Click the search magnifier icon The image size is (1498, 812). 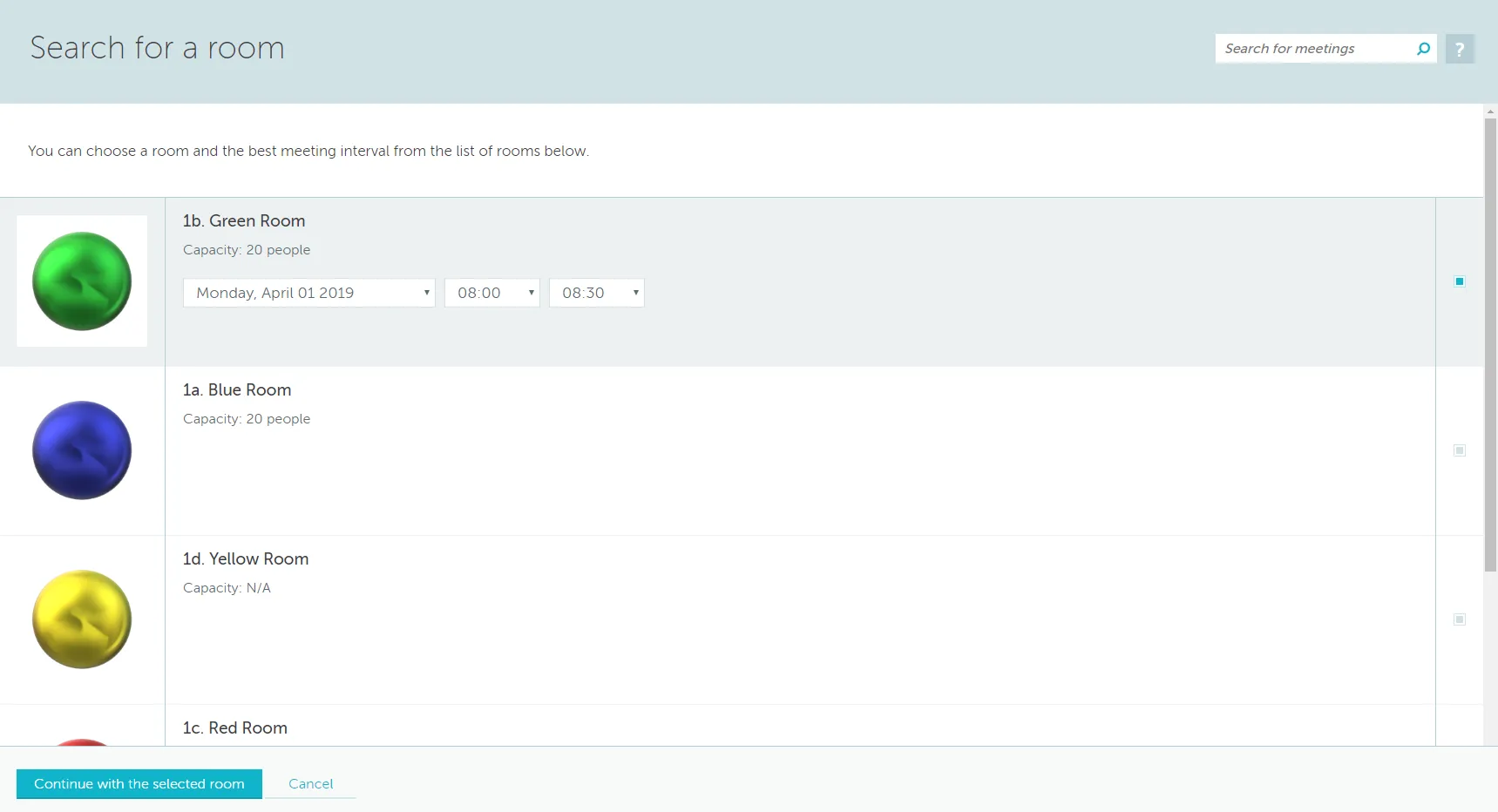point(1423,49)
